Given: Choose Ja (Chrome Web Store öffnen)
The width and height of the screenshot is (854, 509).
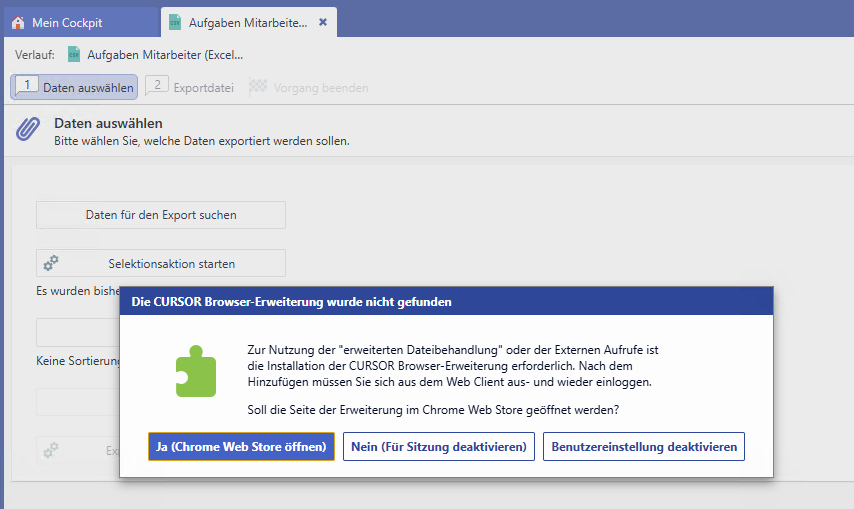Looking at the screenshot, I should click(241, 447).
